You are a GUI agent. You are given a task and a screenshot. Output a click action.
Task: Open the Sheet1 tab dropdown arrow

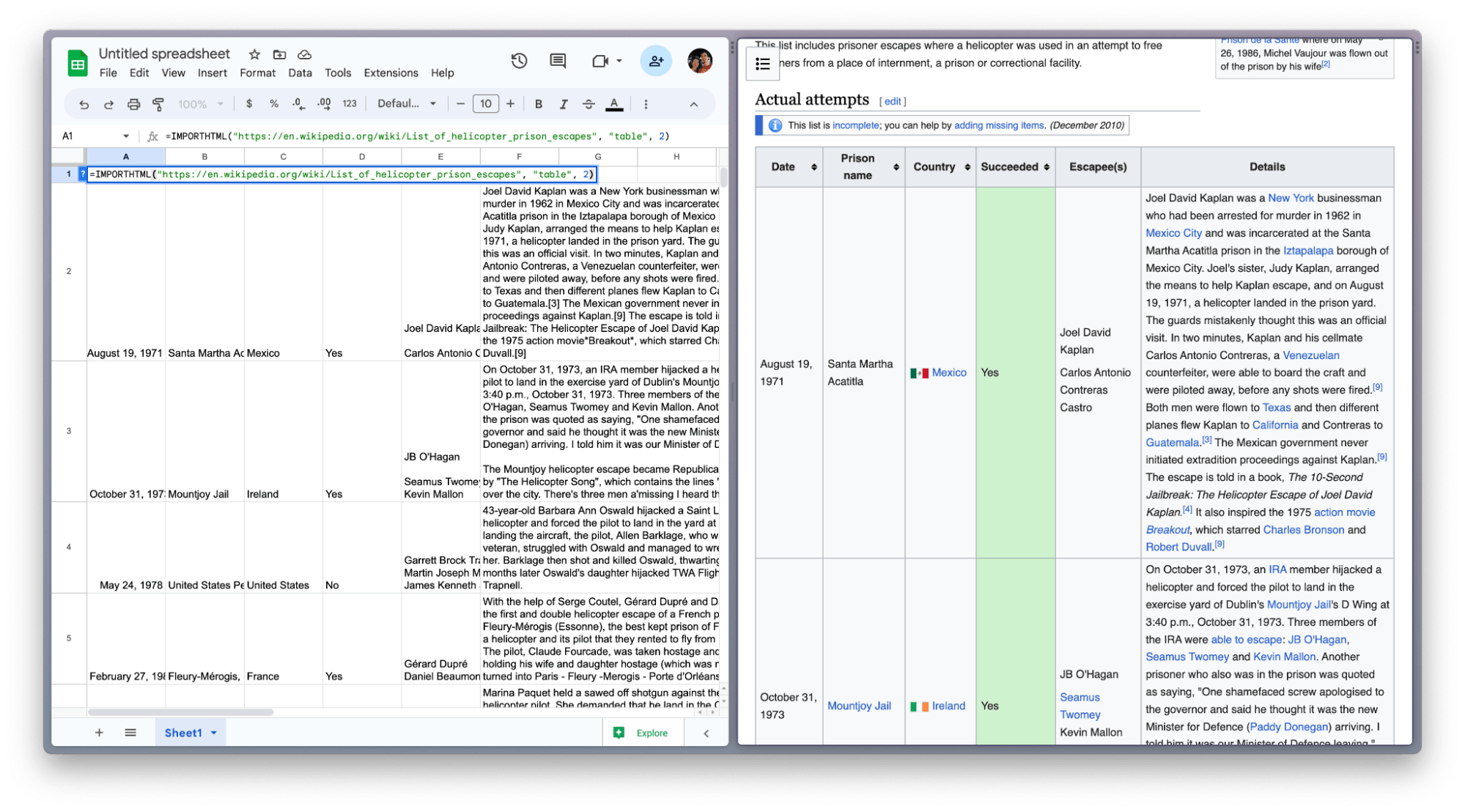[214, 733]
